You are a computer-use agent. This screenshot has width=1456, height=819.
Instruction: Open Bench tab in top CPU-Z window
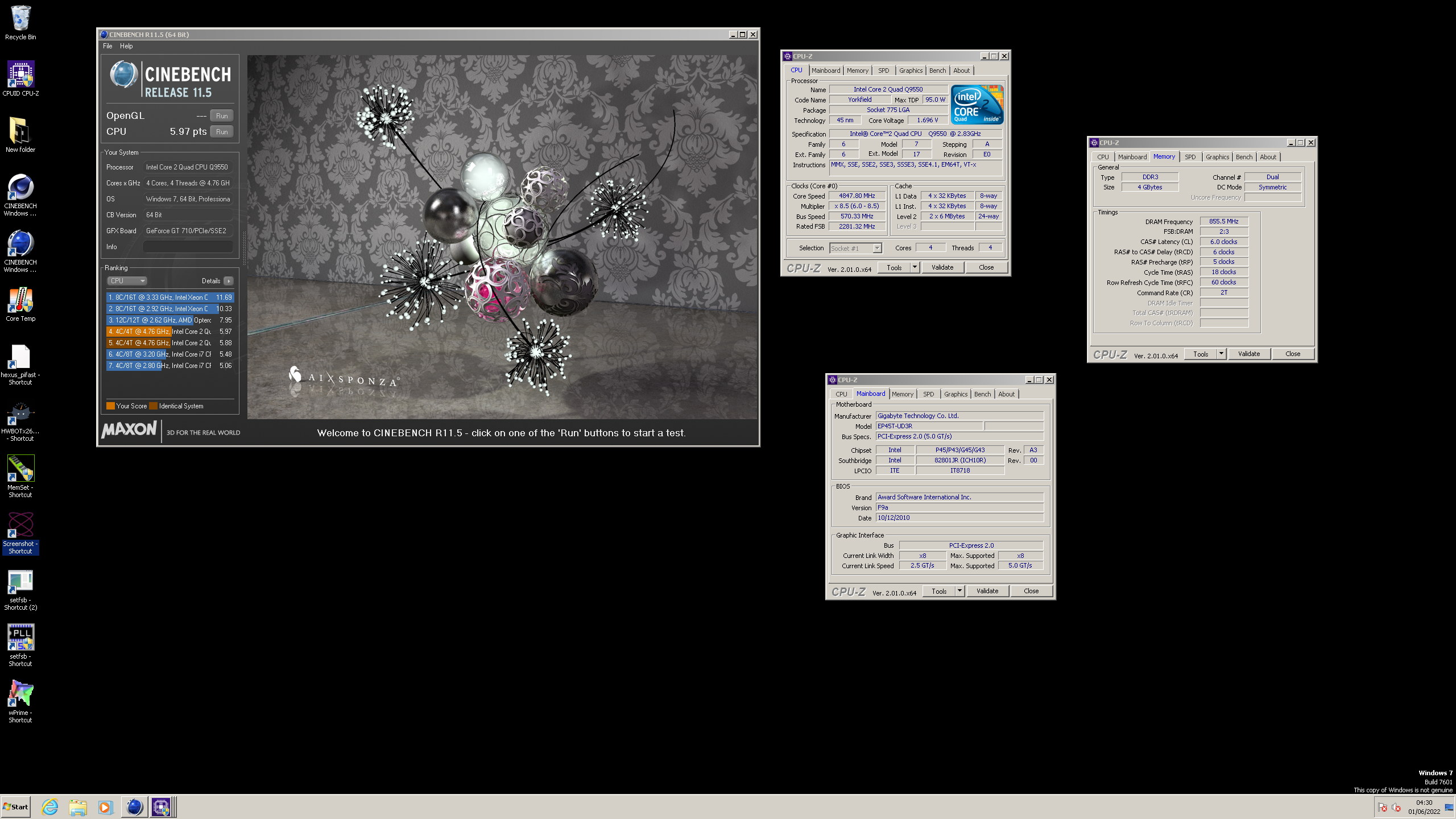point(937,71)
